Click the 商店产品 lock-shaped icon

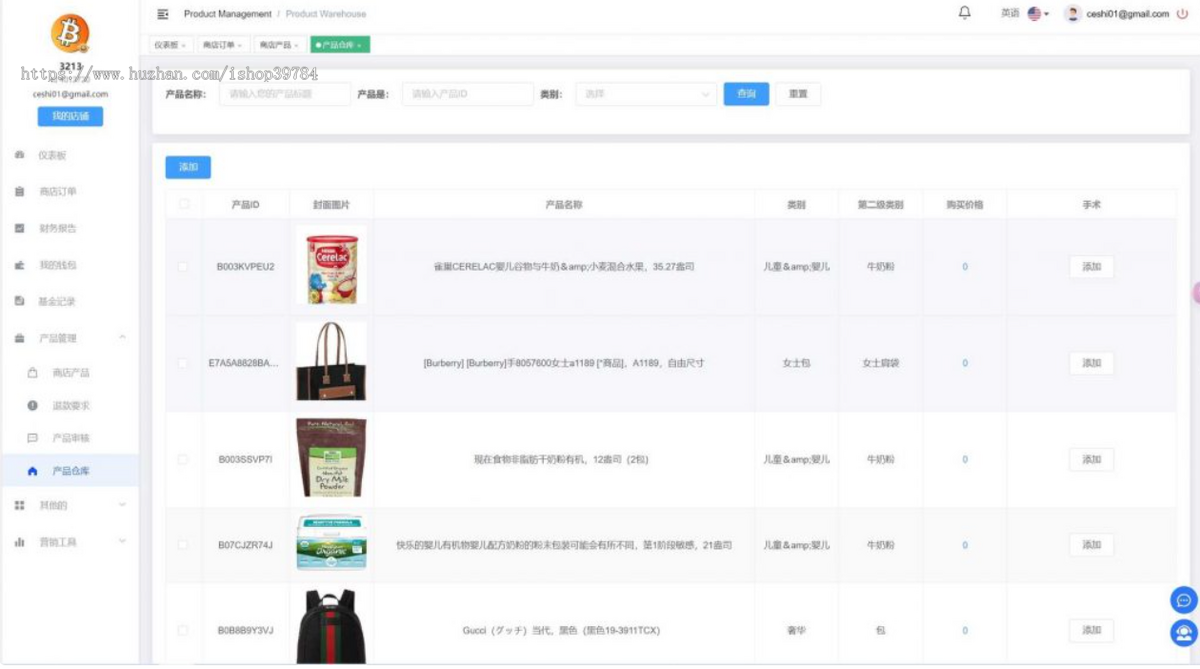tap(32, 372)
